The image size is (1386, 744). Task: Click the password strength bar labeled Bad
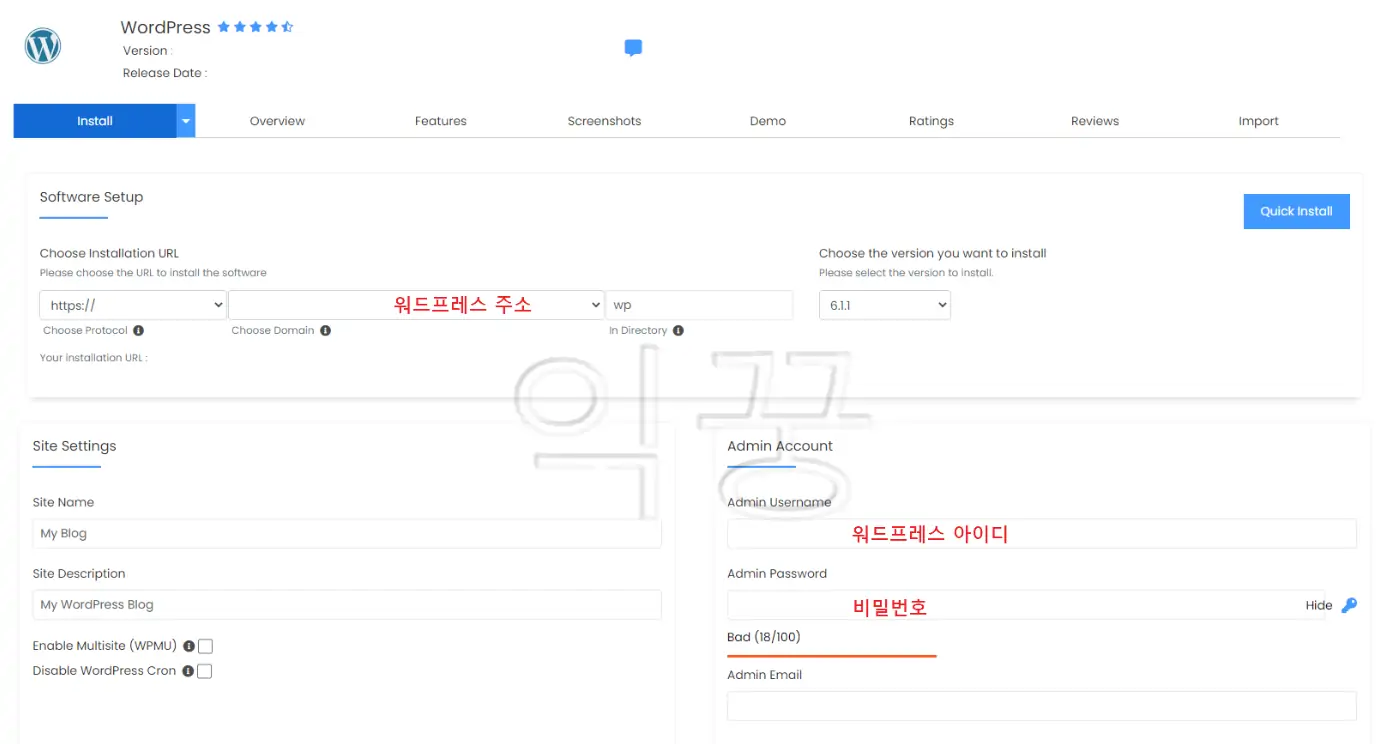(831, 655)
